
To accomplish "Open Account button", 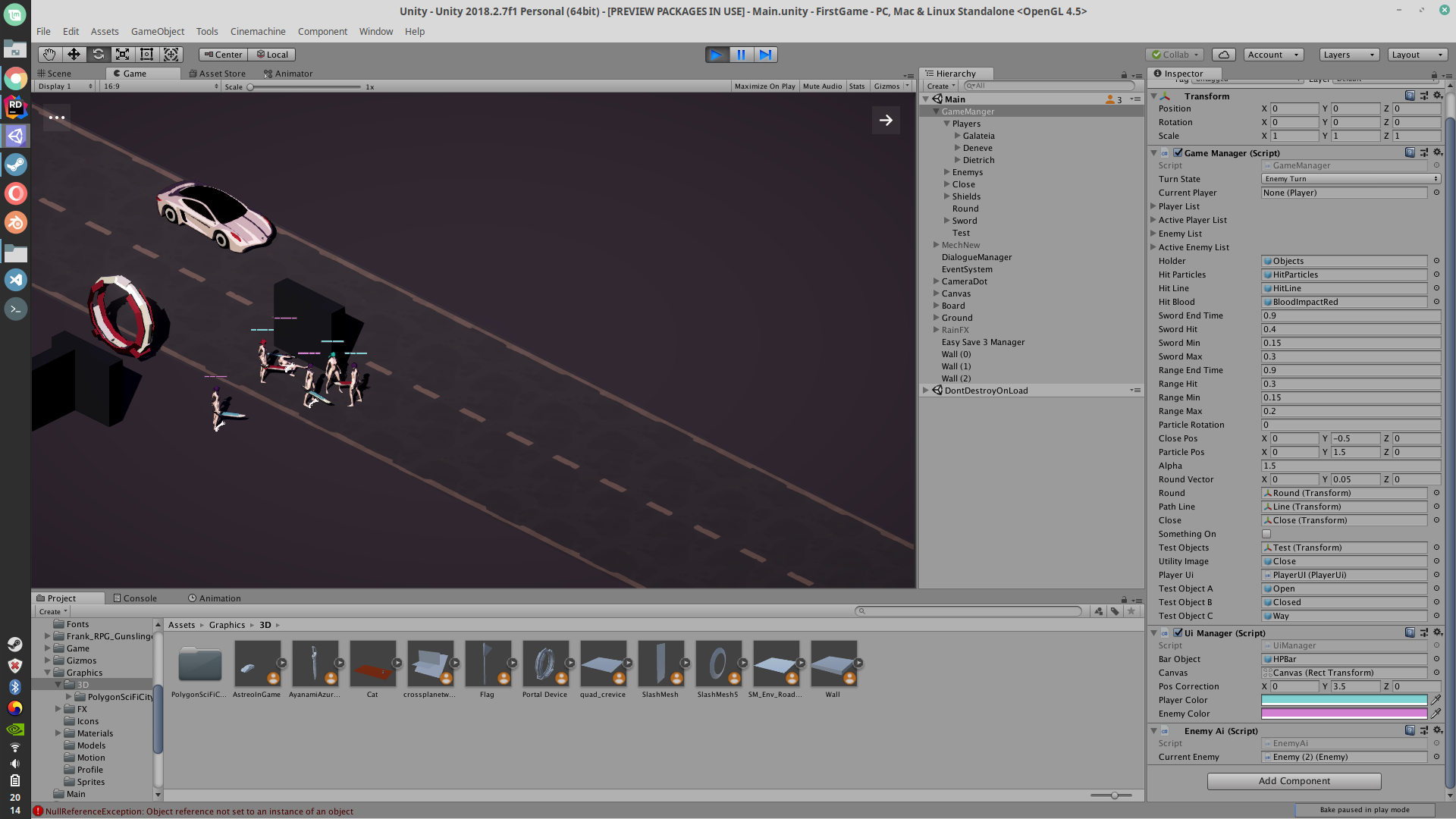I will (1273, 55).
